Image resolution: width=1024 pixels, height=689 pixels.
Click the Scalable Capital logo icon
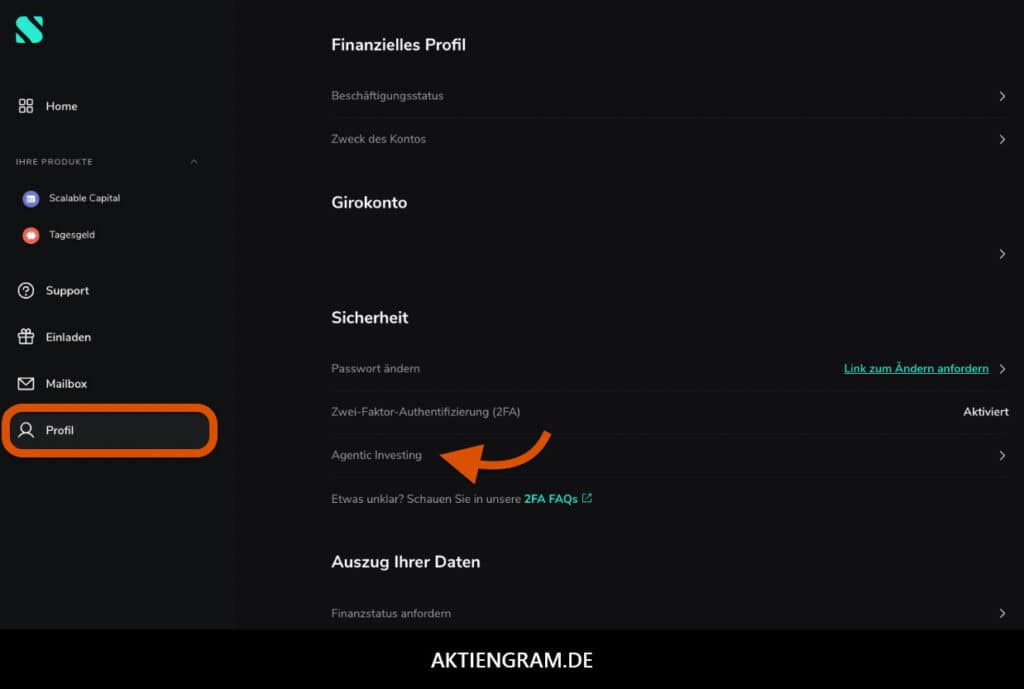coord(29,30)
